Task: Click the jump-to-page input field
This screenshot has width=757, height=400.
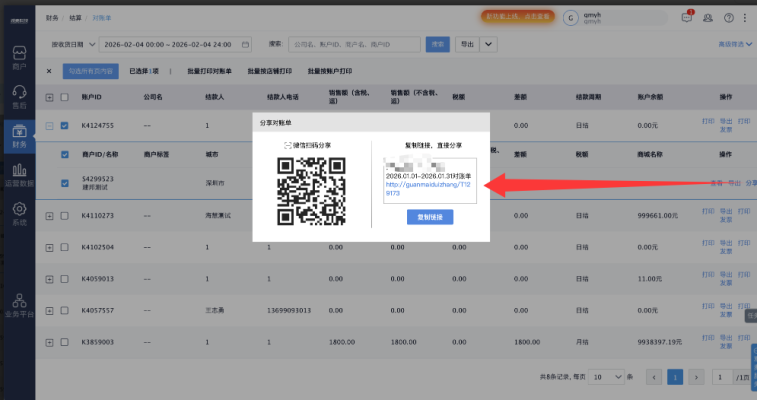Action: pyautogui.click(x=722, y=377)
